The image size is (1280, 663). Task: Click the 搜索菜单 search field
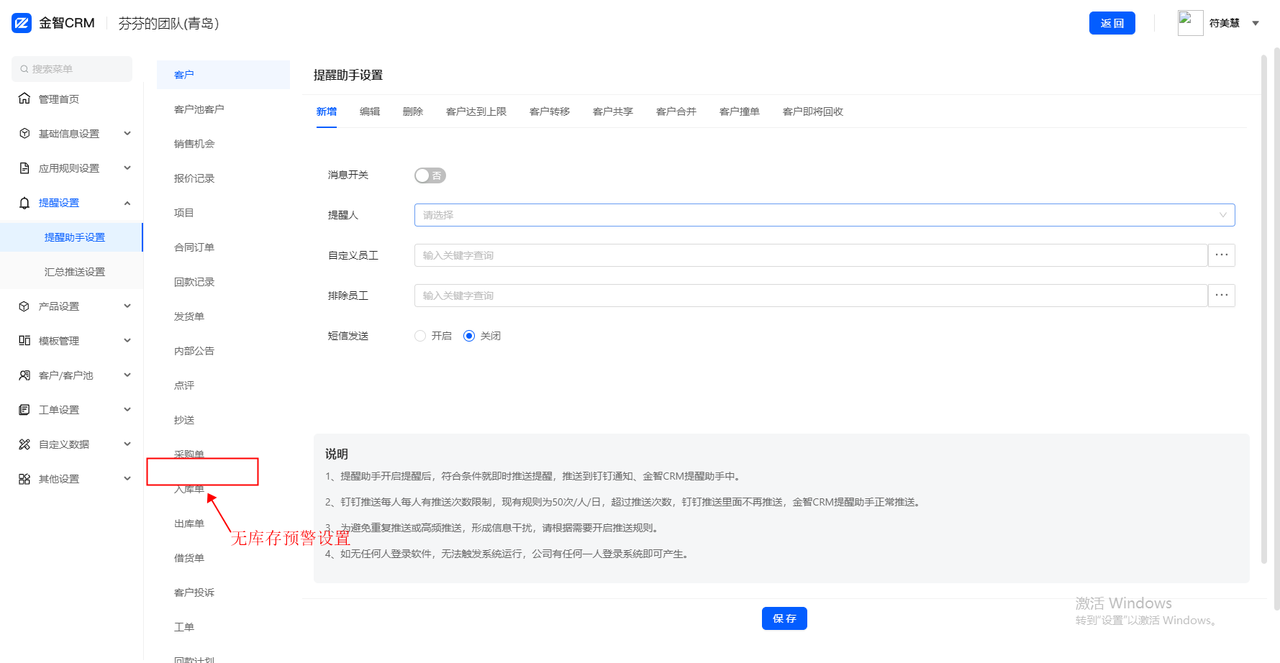(x=72, y=69)
